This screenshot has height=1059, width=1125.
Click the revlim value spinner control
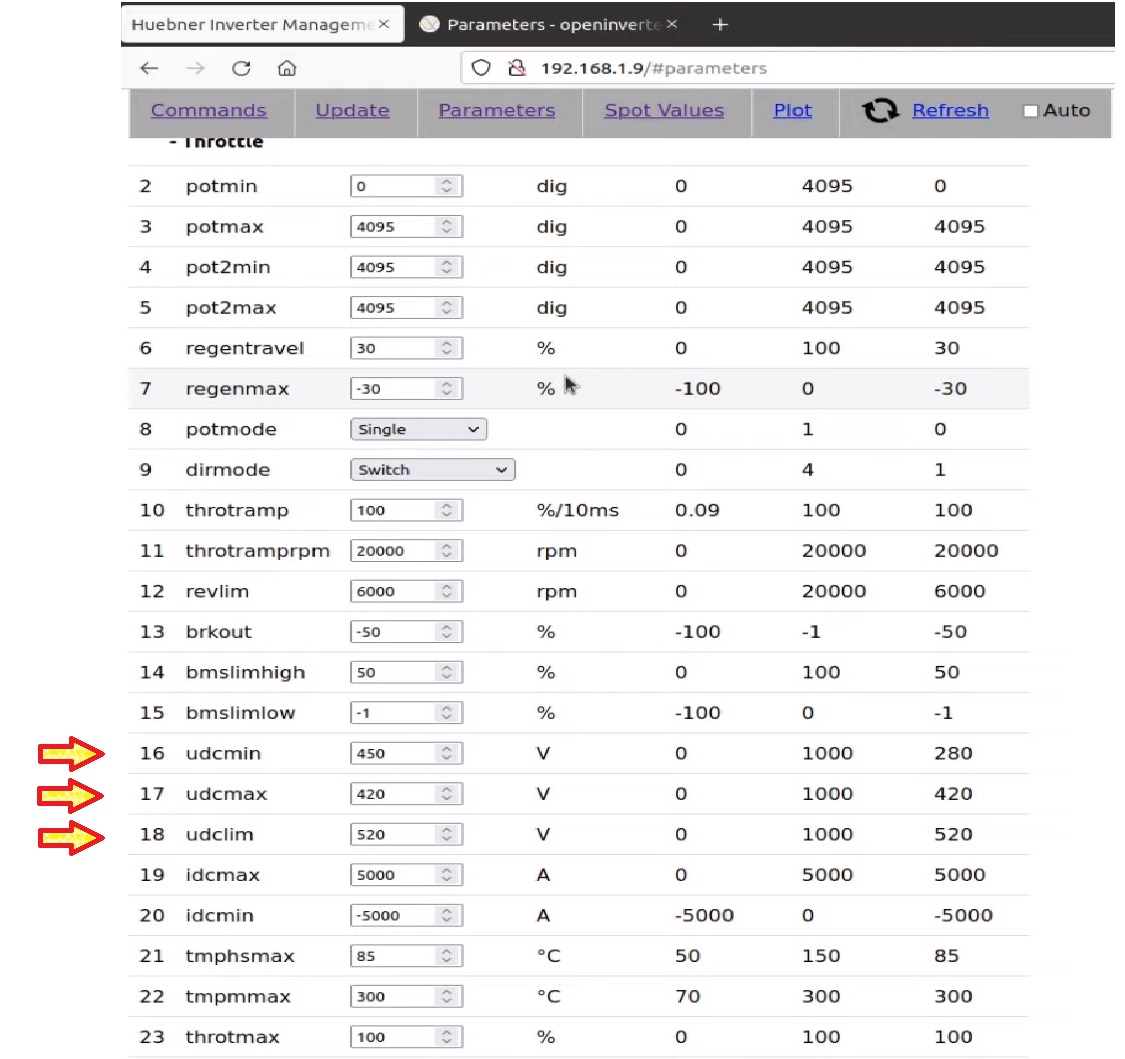(447, 591)
